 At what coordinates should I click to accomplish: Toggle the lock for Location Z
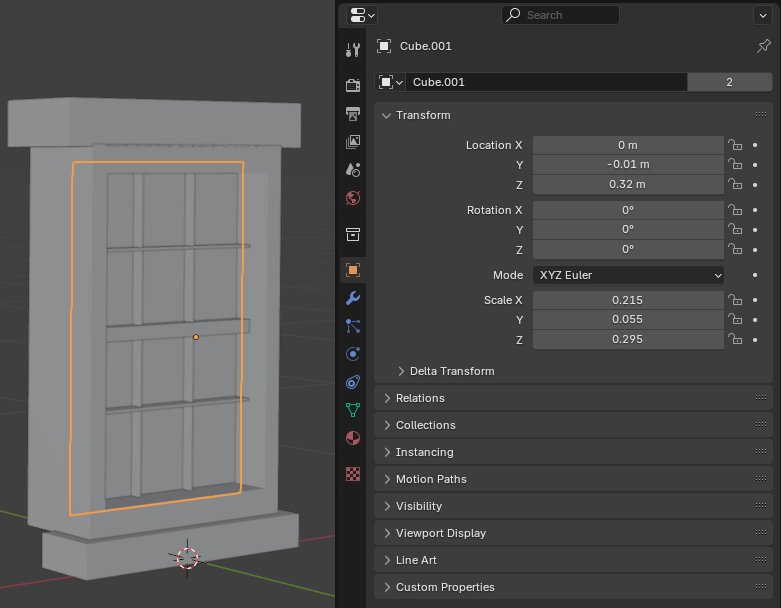(x=735, y=185)
